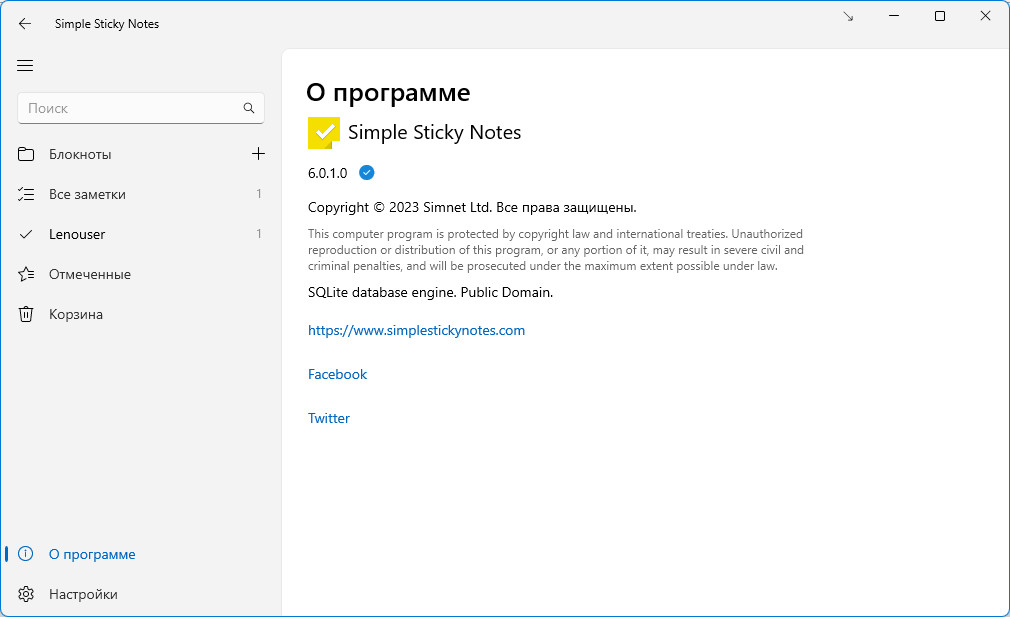This screenshot has width=1010, height=617.
Task: Focus the Поиск search field
Action: coord(130,108)
